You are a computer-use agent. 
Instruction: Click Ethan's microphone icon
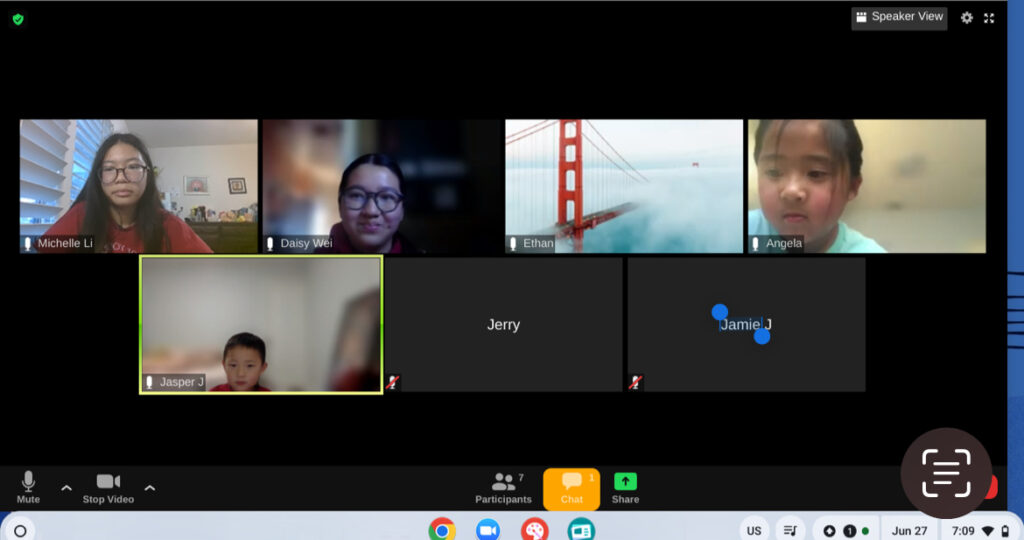pos(513,244)
